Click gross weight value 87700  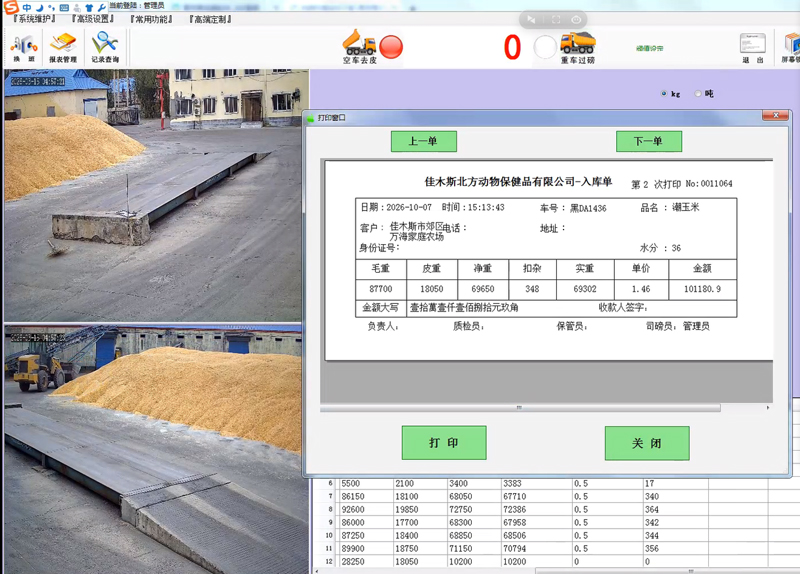pyautogui.click(x=381, y=289)
